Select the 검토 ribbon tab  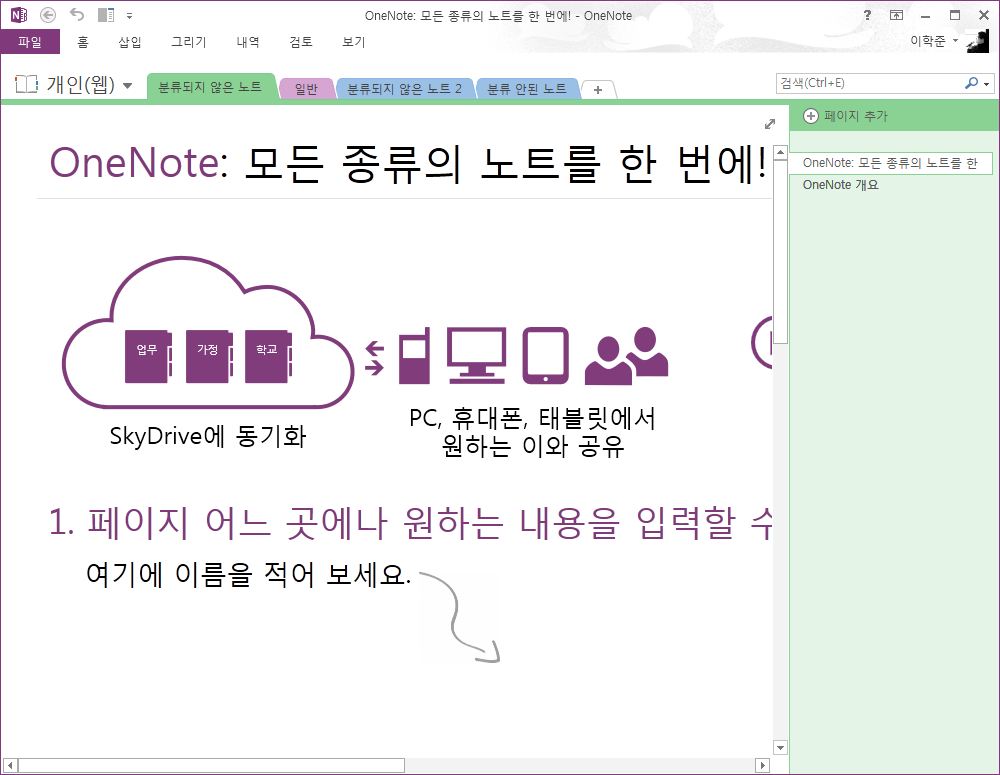(x=300, y=42)
